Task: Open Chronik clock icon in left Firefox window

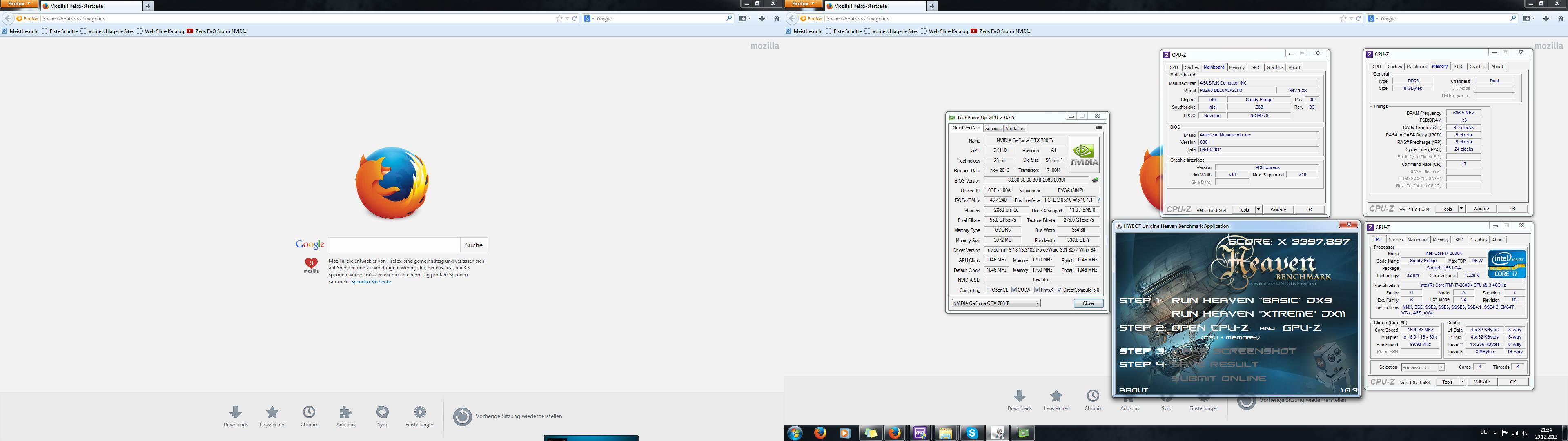Action: pos(309,412)
